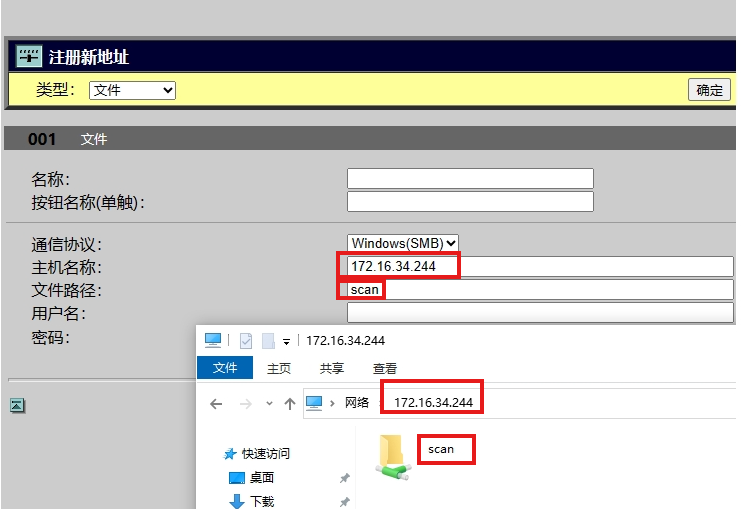
Task: Click the Forward arrow in Explorer
Action: coord(246,404)
